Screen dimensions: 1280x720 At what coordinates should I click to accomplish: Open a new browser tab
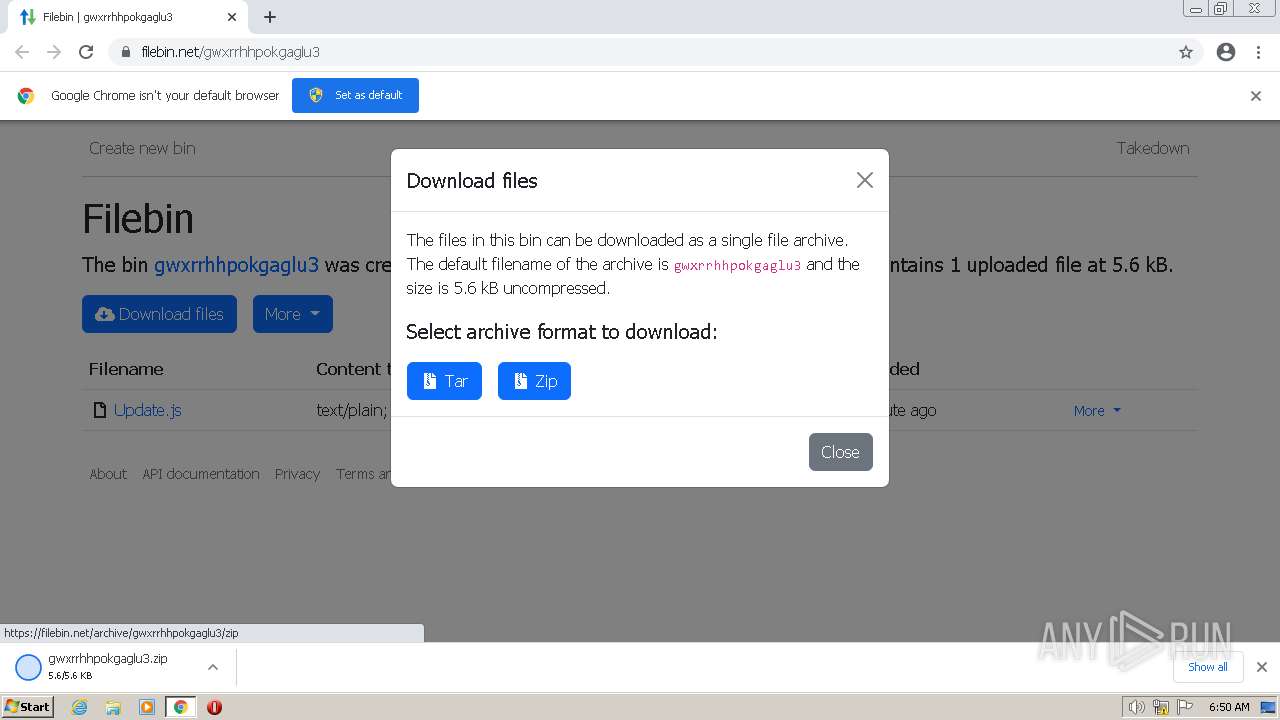tap(270, 17)
